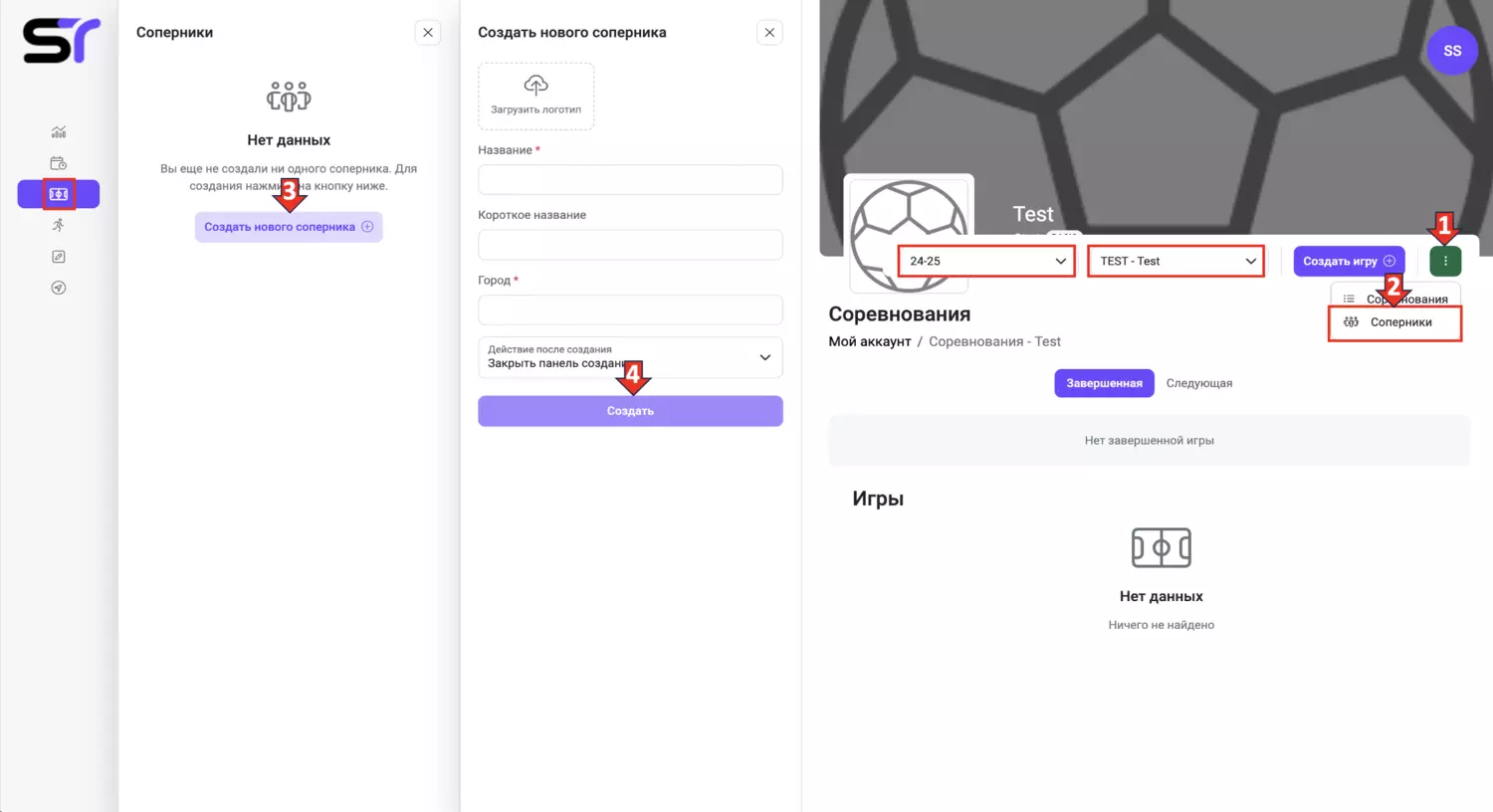Select the Завершенная tab
This screenshot has height=812, width=1493.
coord(1104,383)
